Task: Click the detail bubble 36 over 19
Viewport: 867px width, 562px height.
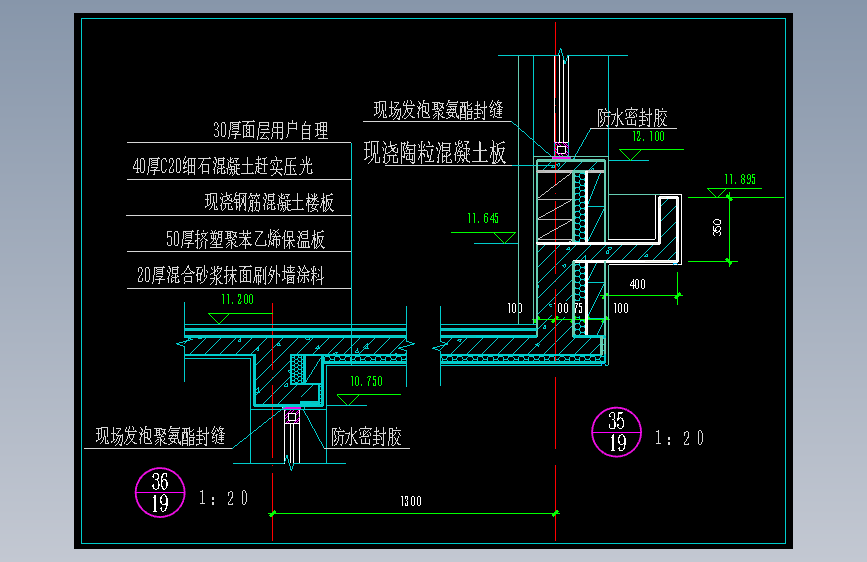Action: click(160, 492)
